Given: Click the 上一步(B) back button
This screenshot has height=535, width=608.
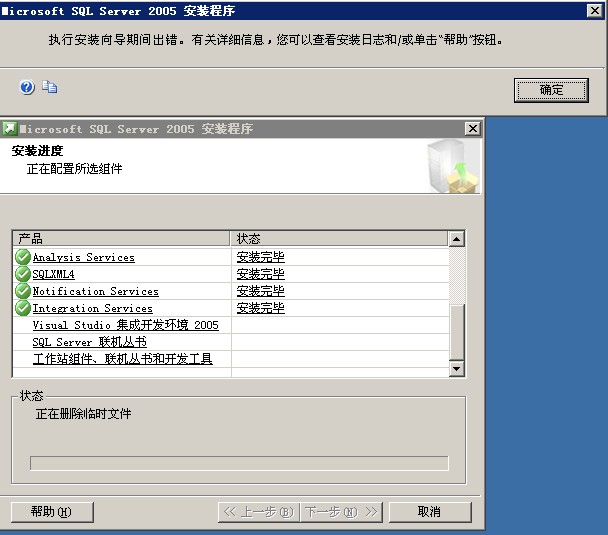Looking at the screenshot, I should 259,512.
